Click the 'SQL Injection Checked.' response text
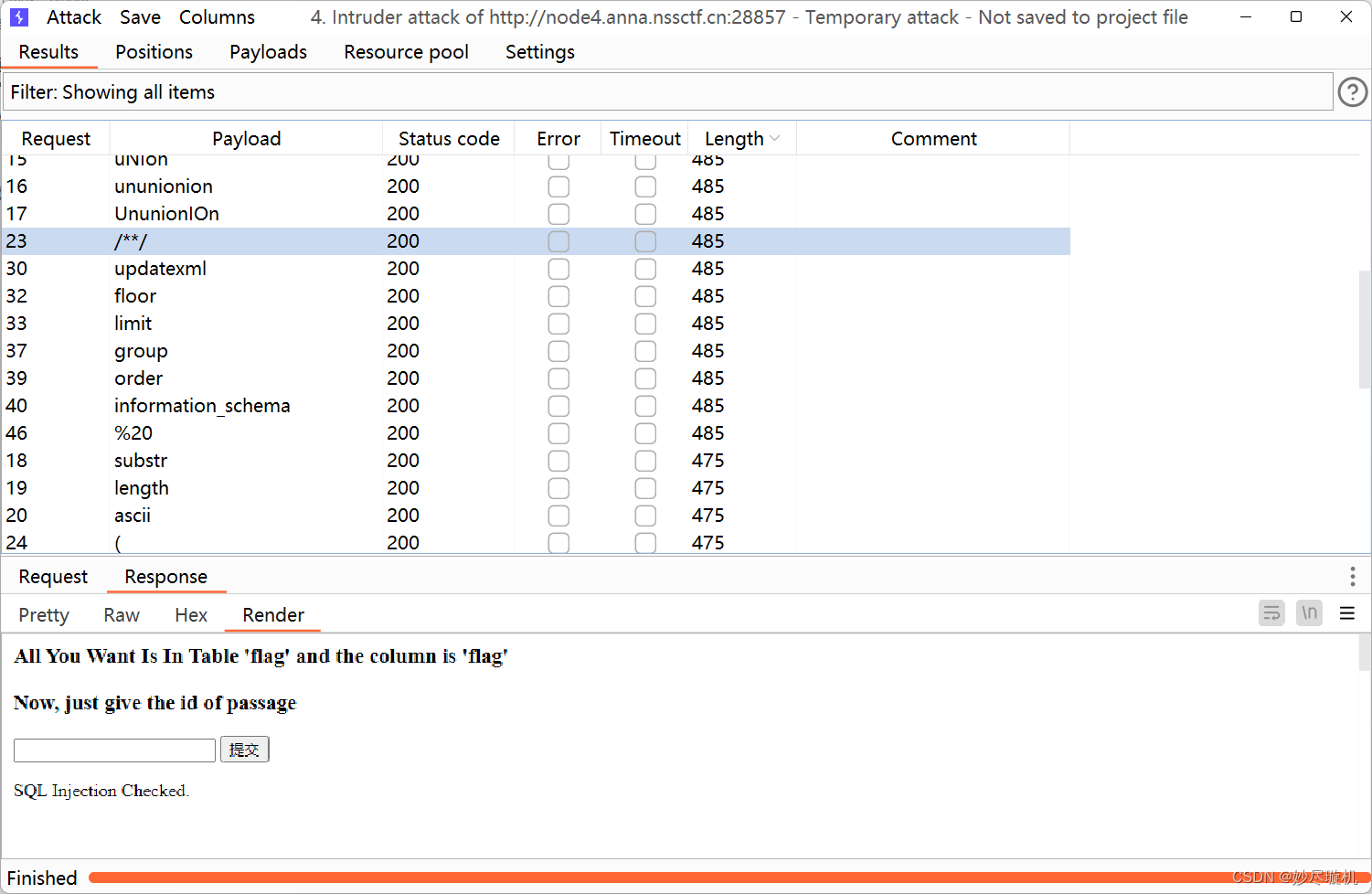 (x=101, y=791)
